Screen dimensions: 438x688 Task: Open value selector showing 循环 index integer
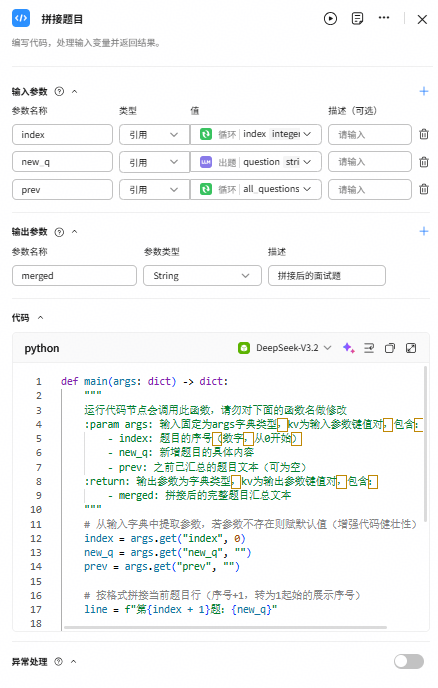pyautogui.click(x=256, y=134)
